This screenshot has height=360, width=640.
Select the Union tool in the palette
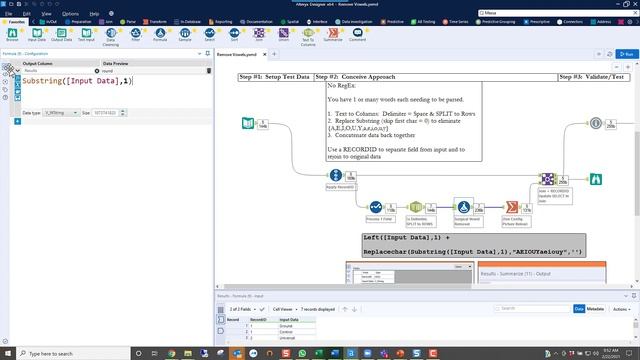(x=284, y=35)
